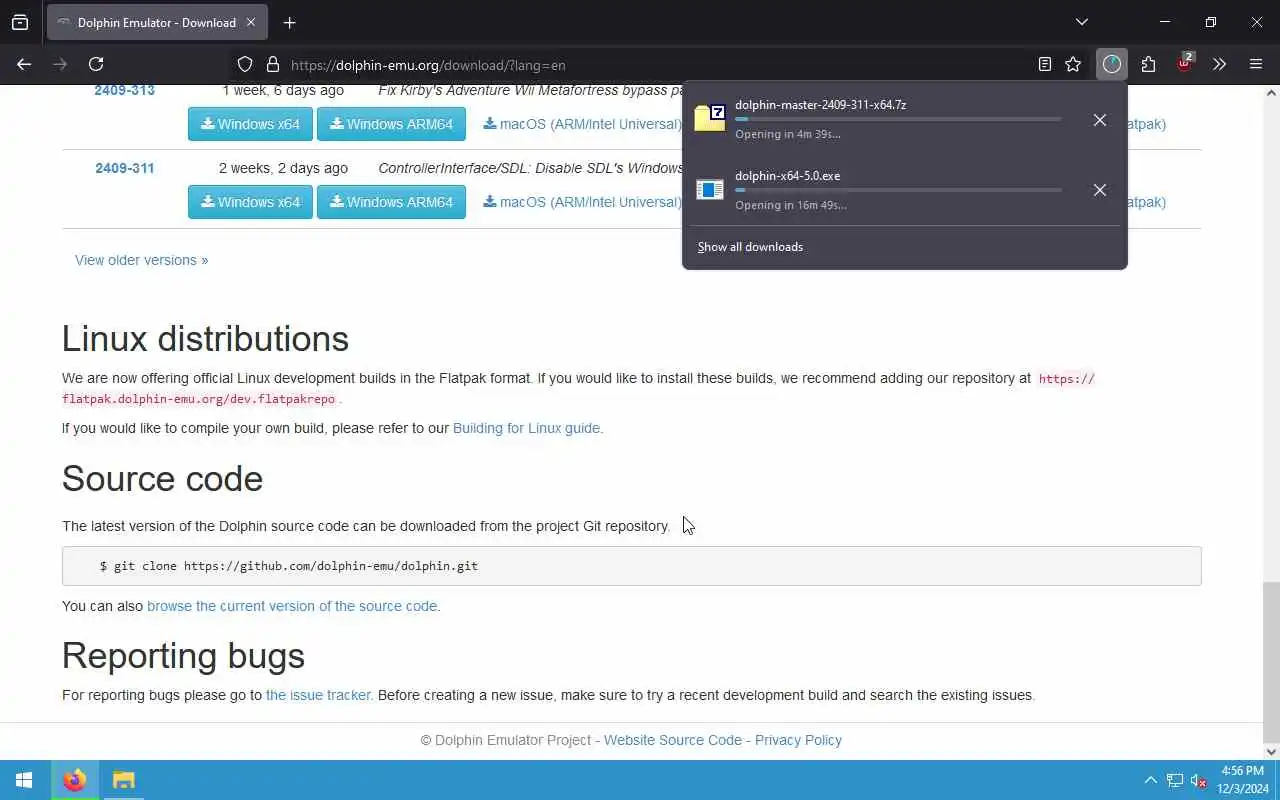Open Website Source Code footer link
The width and height of the screenshot is (1280, 800).
[x=673, y=740]
